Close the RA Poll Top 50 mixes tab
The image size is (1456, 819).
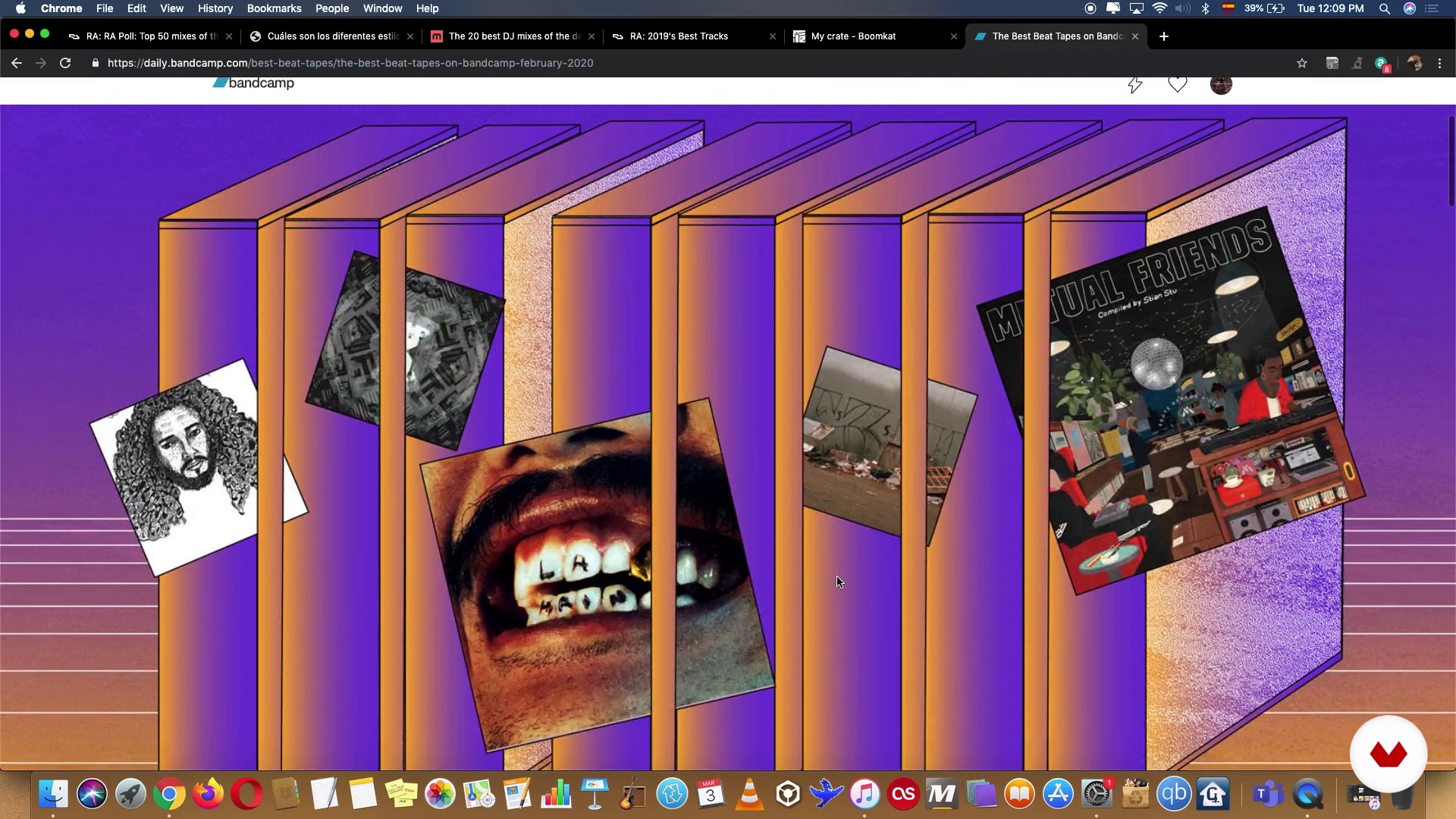[229, 36]
